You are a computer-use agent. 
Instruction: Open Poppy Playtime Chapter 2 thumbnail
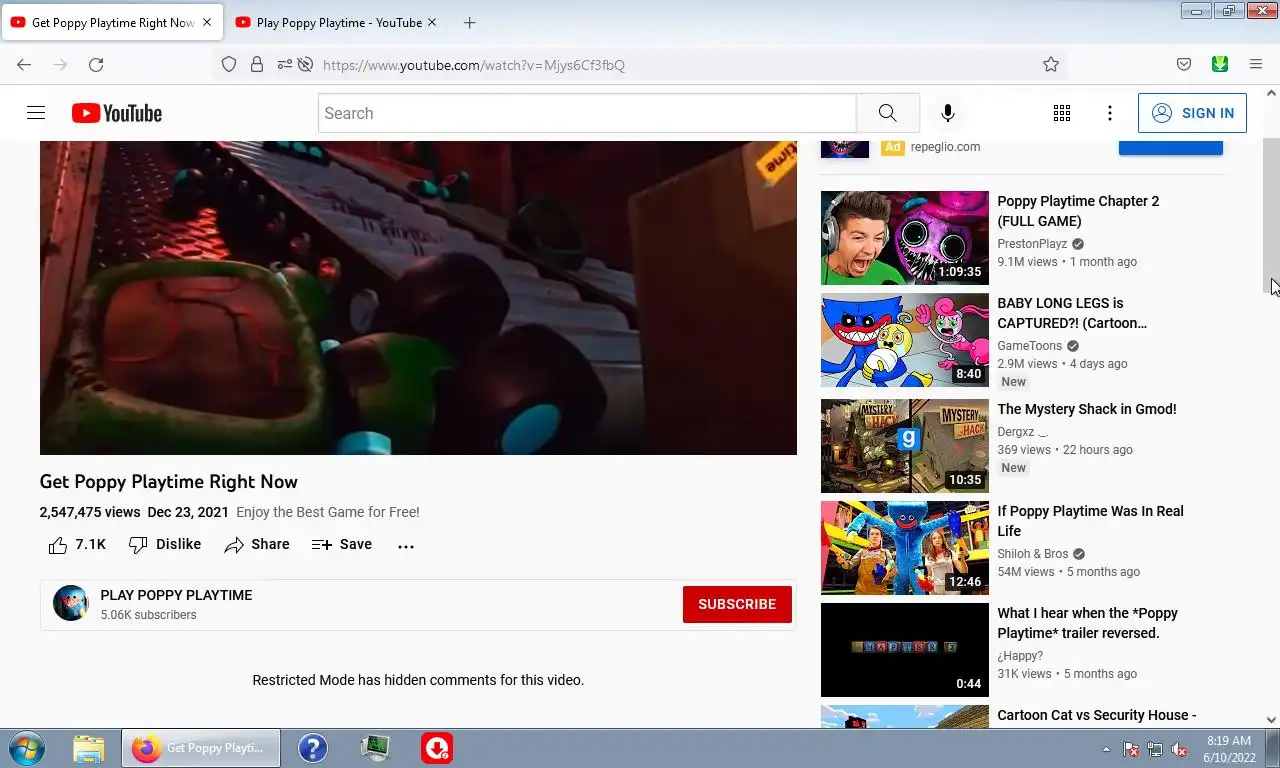905,238
